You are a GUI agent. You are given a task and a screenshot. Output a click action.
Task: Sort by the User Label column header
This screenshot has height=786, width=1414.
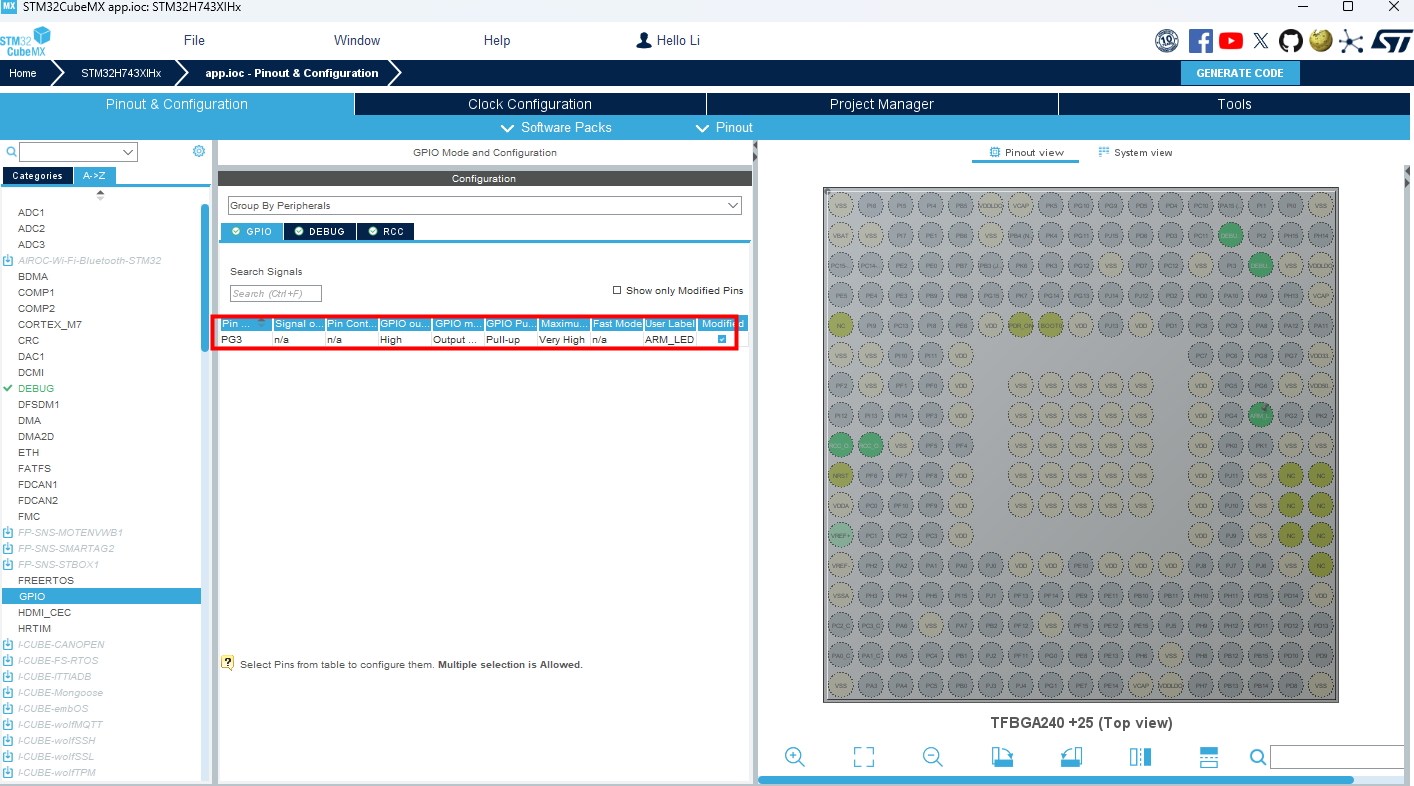[x=670, y=324]
